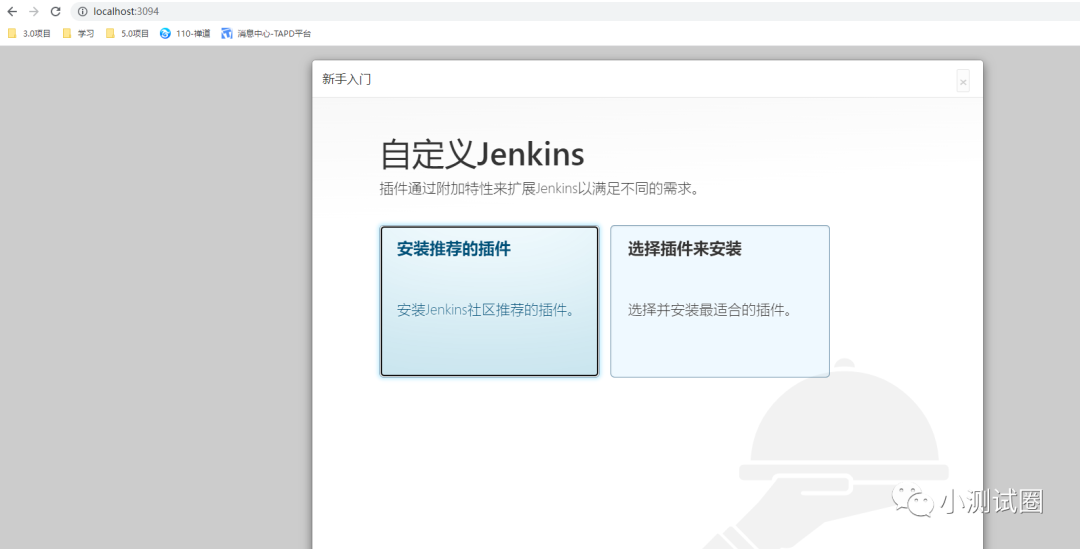1080x549 pixels.
Task: Click the 插件通过附加特性来扩展Jenkins description text
Action: (x=539, y=189)
